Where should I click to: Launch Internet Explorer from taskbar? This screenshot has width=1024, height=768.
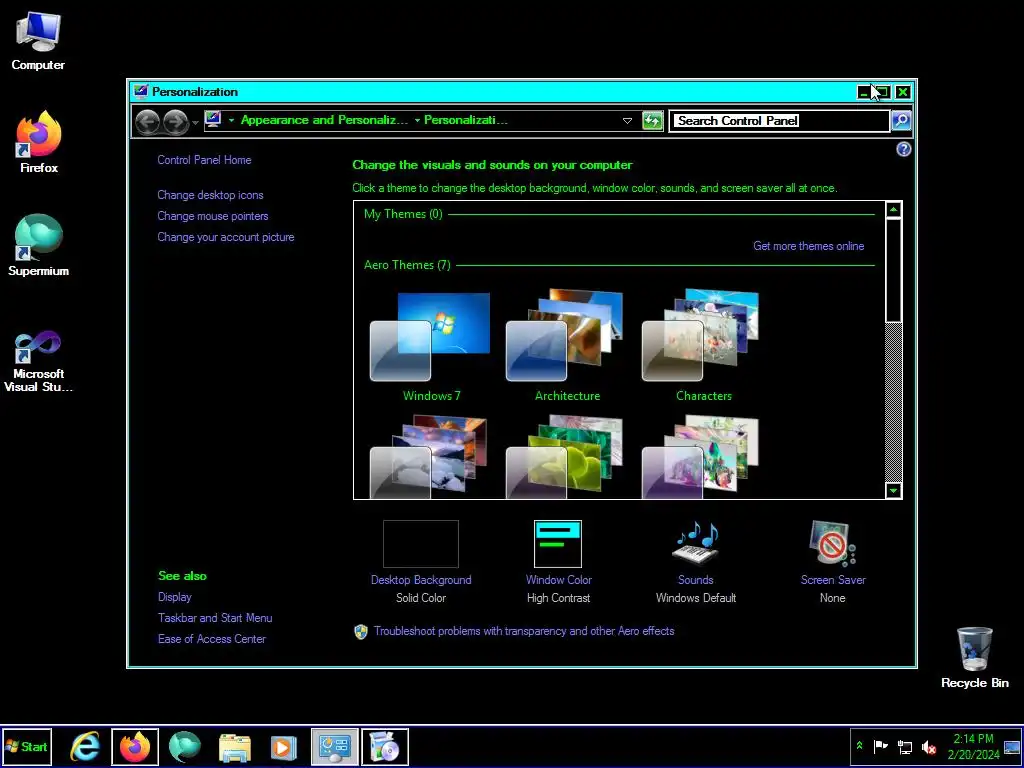(x=85, y=747)
